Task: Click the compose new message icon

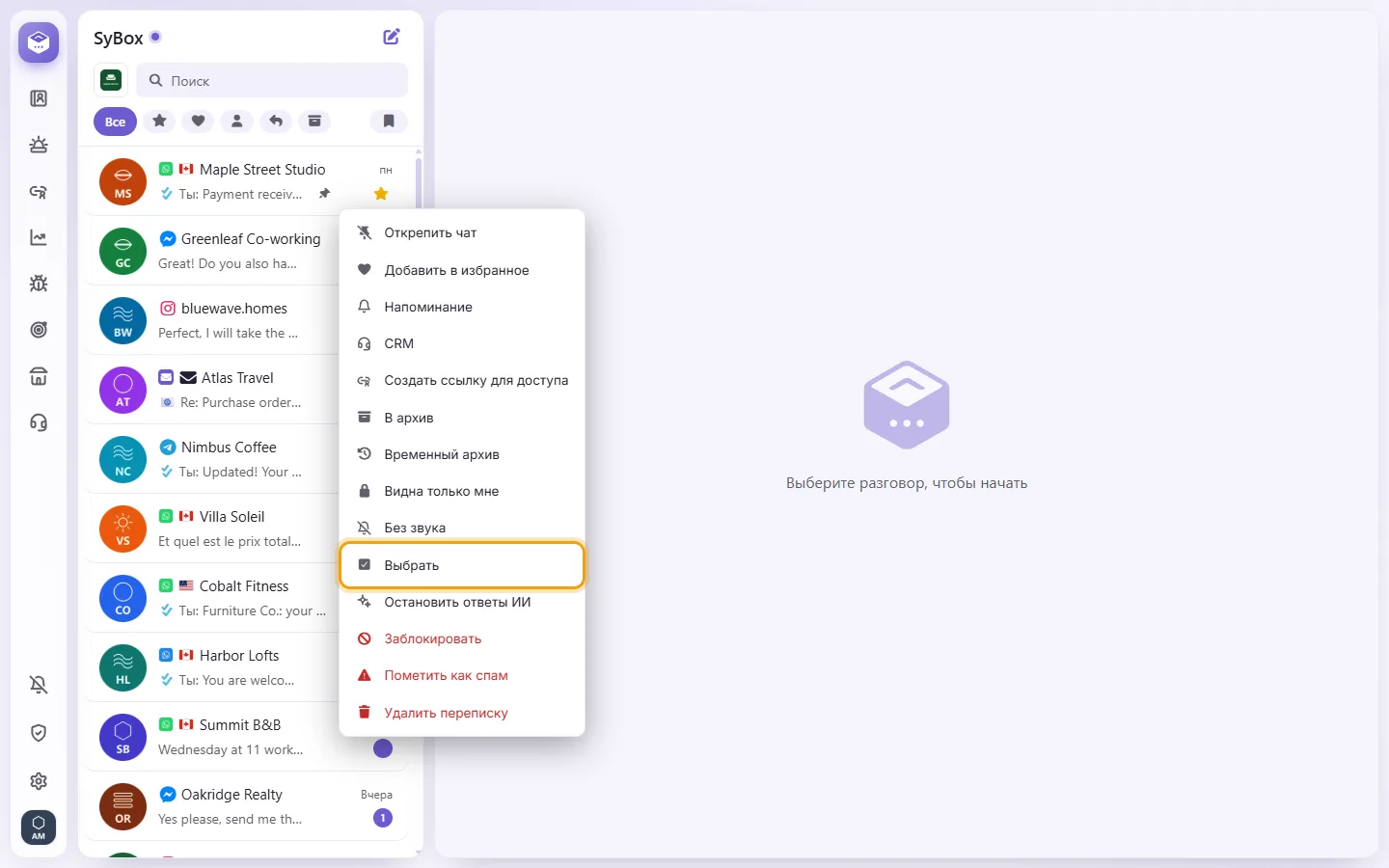Action: (392, 37)
